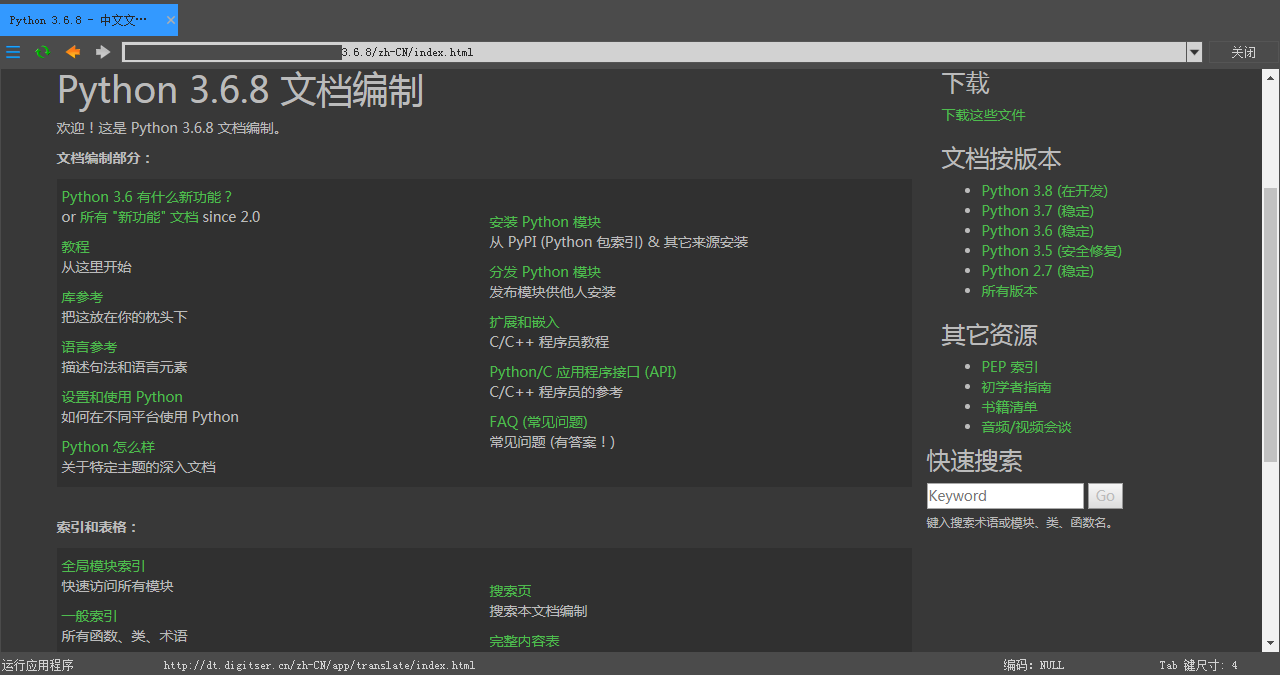Open the 教程 tutorial link

coord(75,246)
